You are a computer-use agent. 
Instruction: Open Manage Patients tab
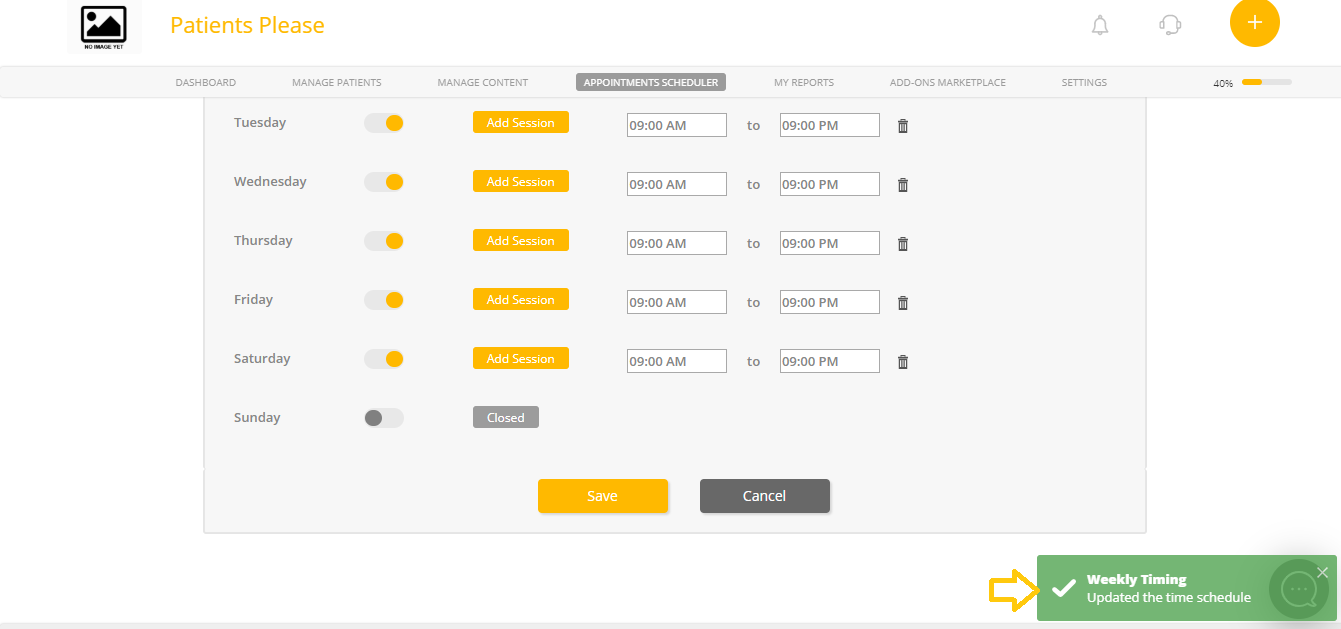click(x=337, y=82)
